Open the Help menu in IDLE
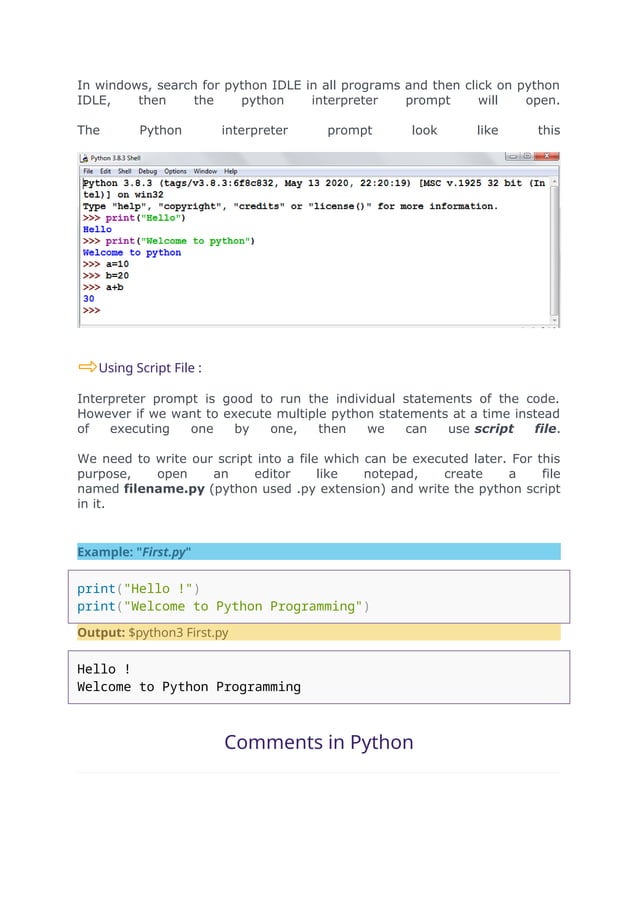The height and width of the screenshot is (902, 638). click(x=231, y=171)
